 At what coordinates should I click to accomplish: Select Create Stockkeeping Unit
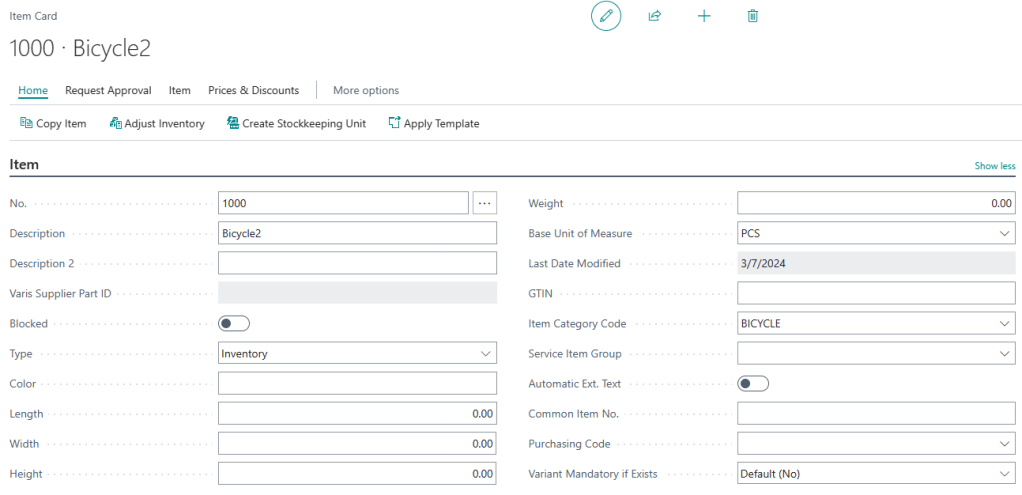(296, 124)
